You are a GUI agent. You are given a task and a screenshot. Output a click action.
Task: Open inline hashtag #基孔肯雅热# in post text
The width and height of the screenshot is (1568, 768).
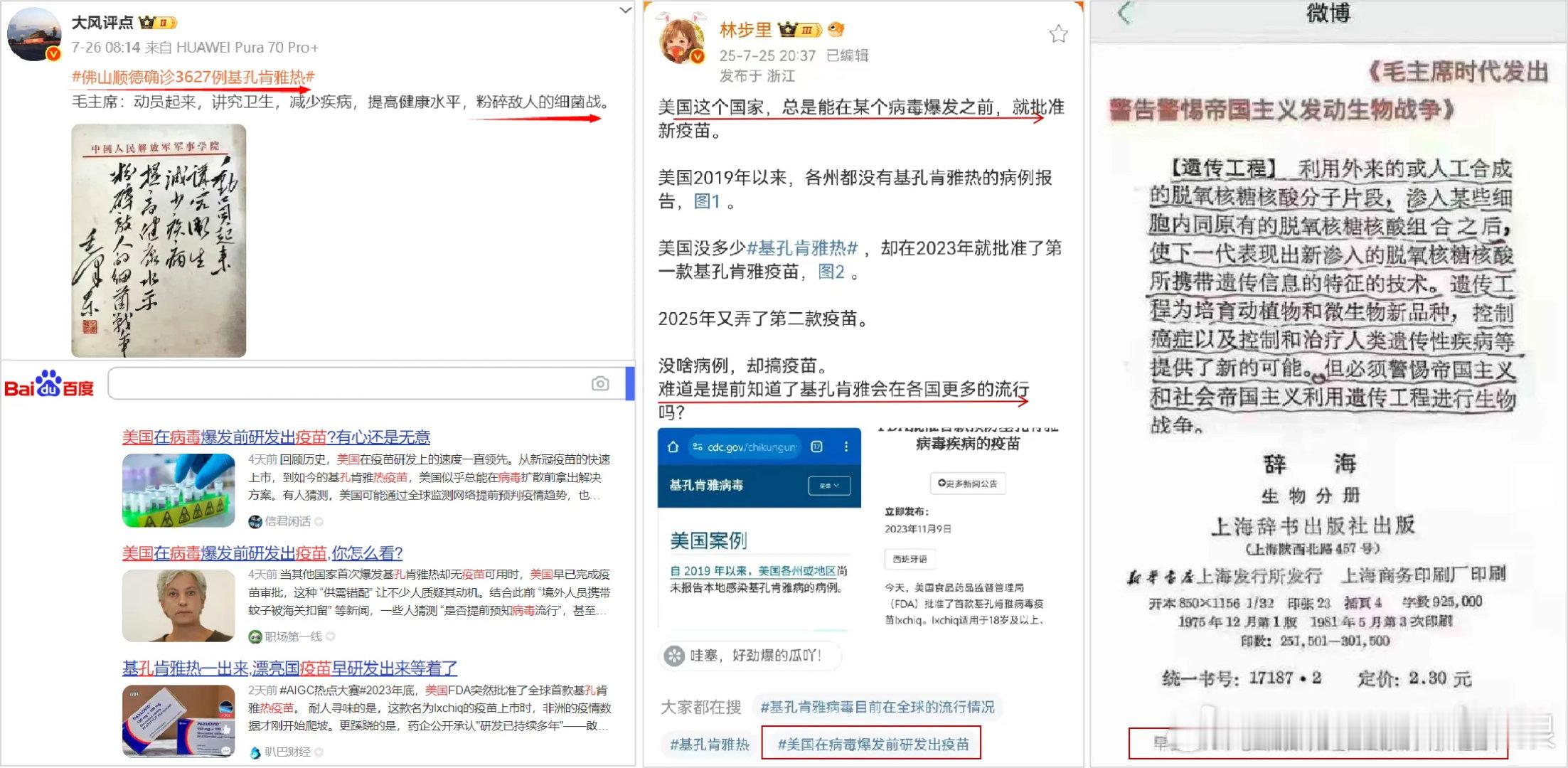pyautogui.click(x=802, y=248)
